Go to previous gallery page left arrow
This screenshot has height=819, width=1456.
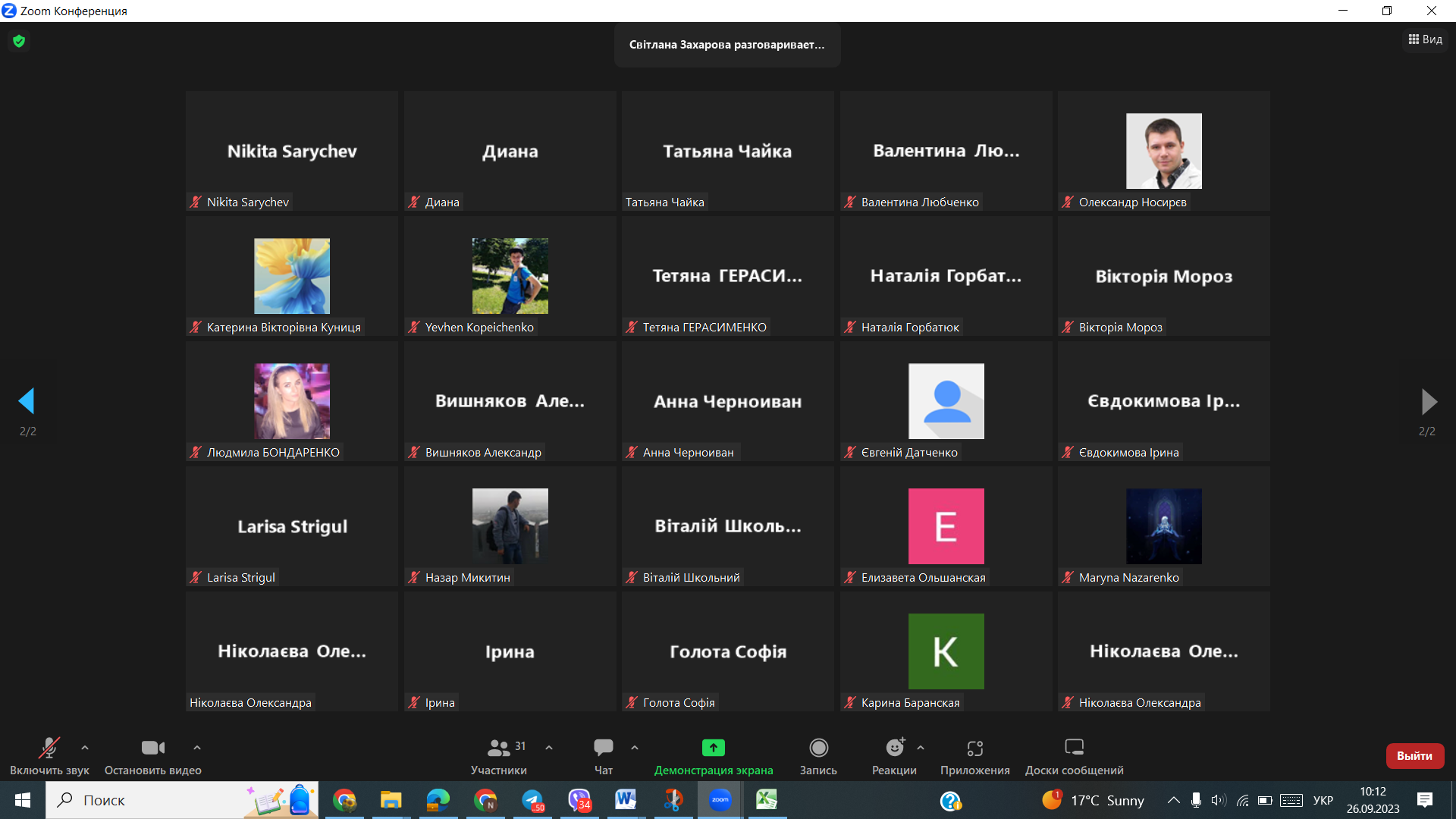coord(27,401)
